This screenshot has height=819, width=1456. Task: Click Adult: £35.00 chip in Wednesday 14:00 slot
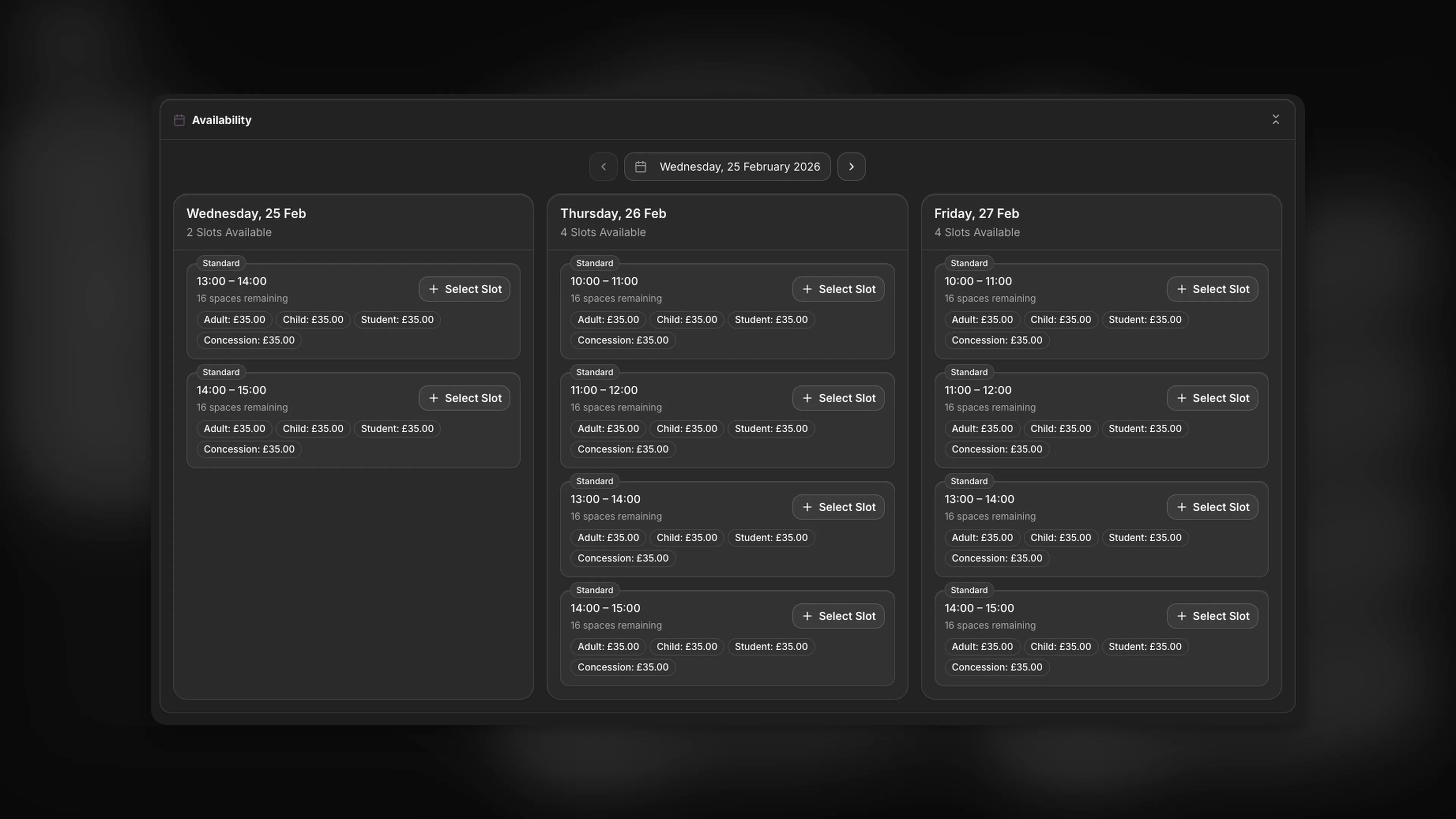coord(235,429)
